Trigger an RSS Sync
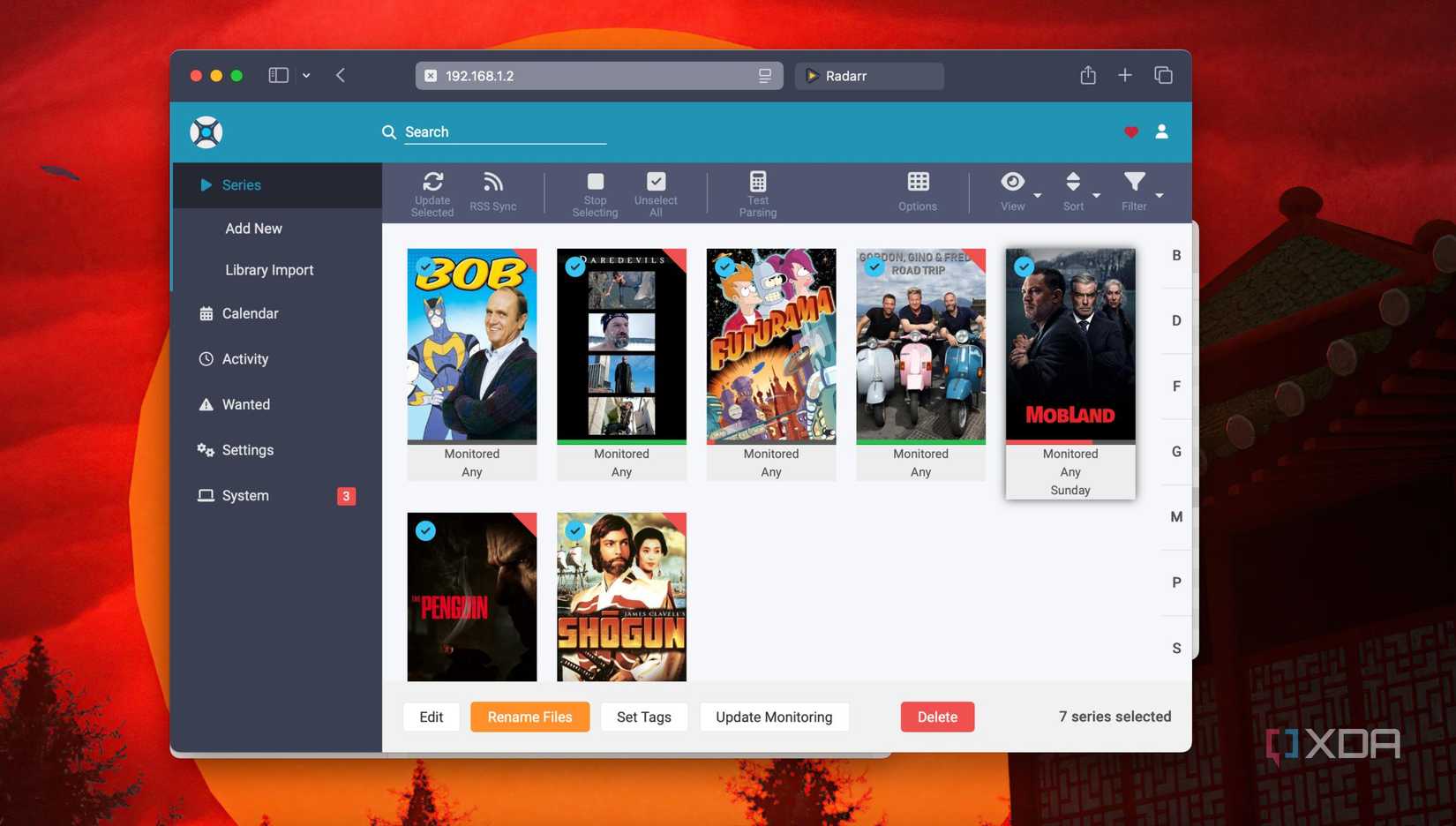This screenshot has height=826, width=1456. pyautogui.click(x=492, y=191)
